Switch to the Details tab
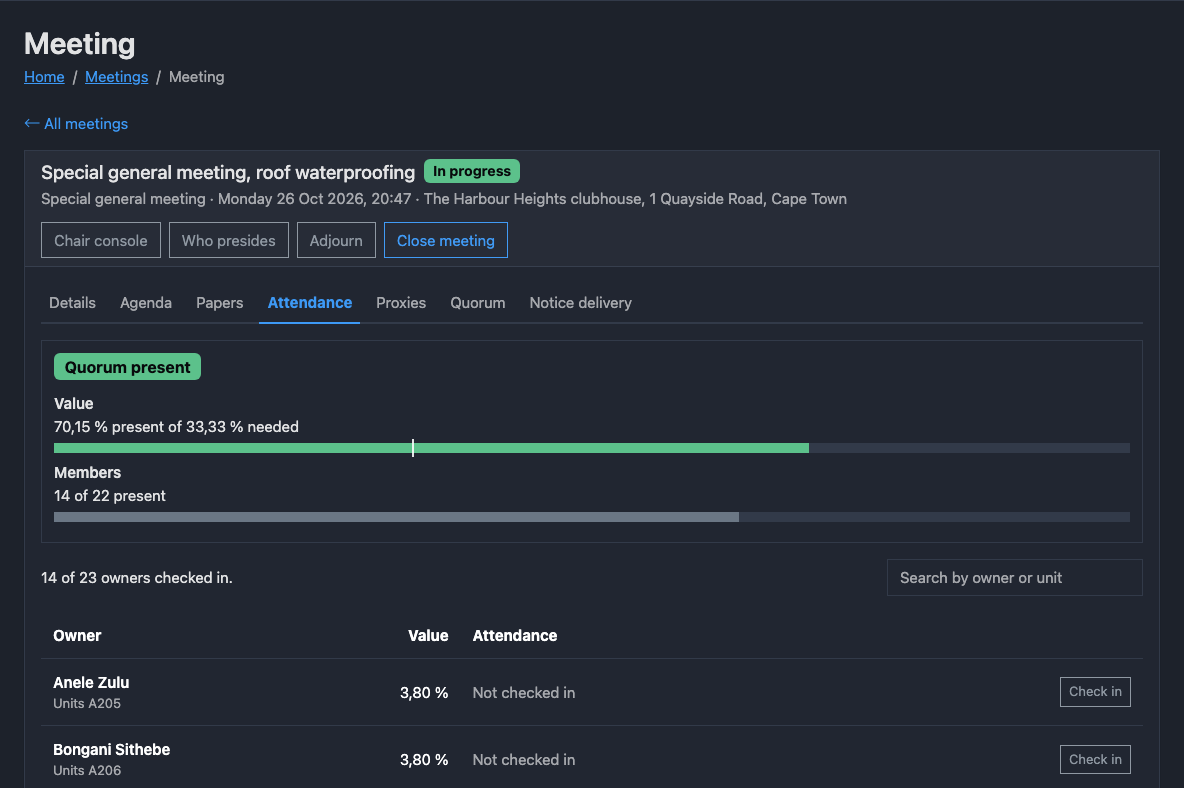Screen dimensions: 1184x788 pyautogui.click(x=72, y=303)
